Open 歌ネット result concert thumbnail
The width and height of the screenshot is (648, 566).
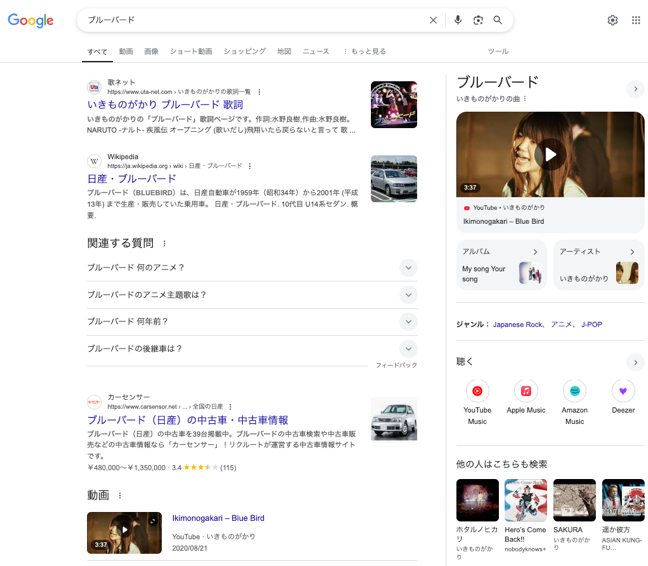coord(394,105)
